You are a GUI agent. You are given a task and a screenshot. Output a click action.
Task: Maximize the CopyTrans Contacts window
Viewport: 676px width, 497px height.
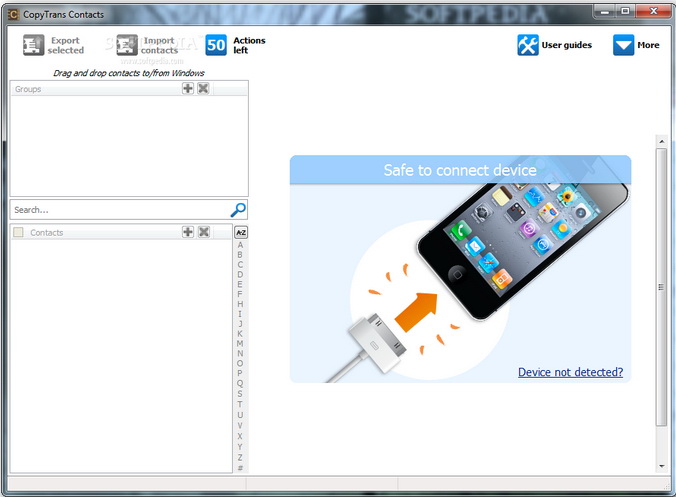(625, 11)
